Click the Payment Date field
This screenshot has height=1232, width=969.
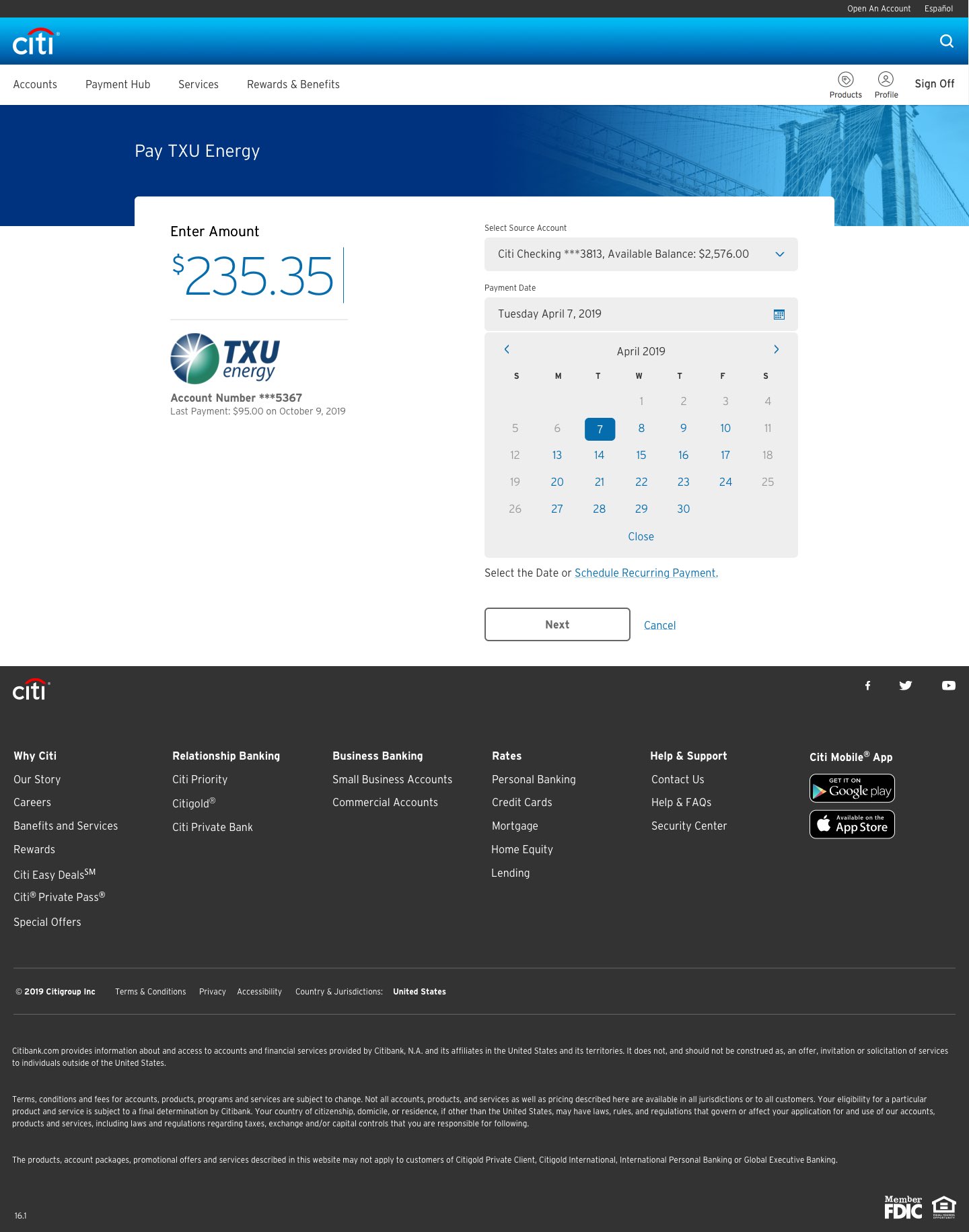[641, 314]
